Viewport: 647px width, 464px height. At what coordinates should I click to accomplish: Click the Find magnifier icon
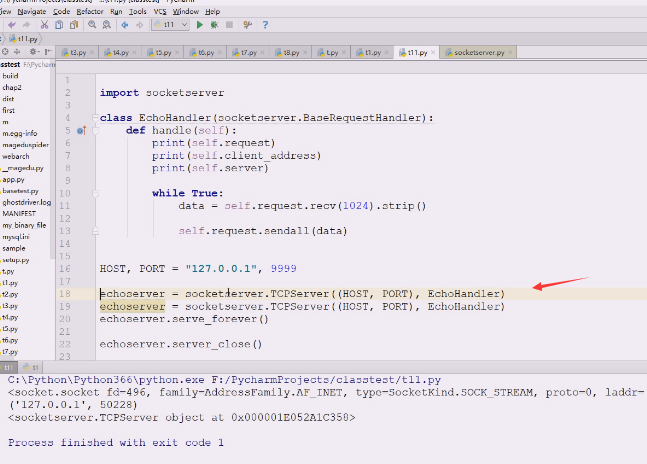tap(92, 25)
